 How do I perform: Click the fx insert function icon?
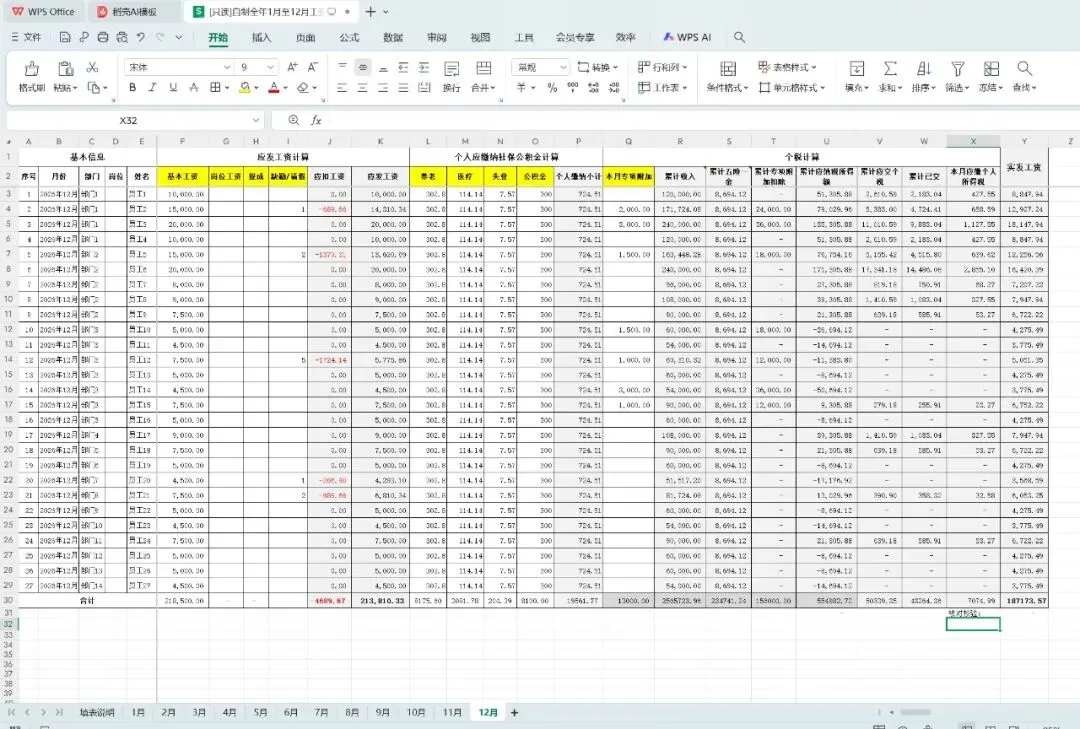coord(315,120)
